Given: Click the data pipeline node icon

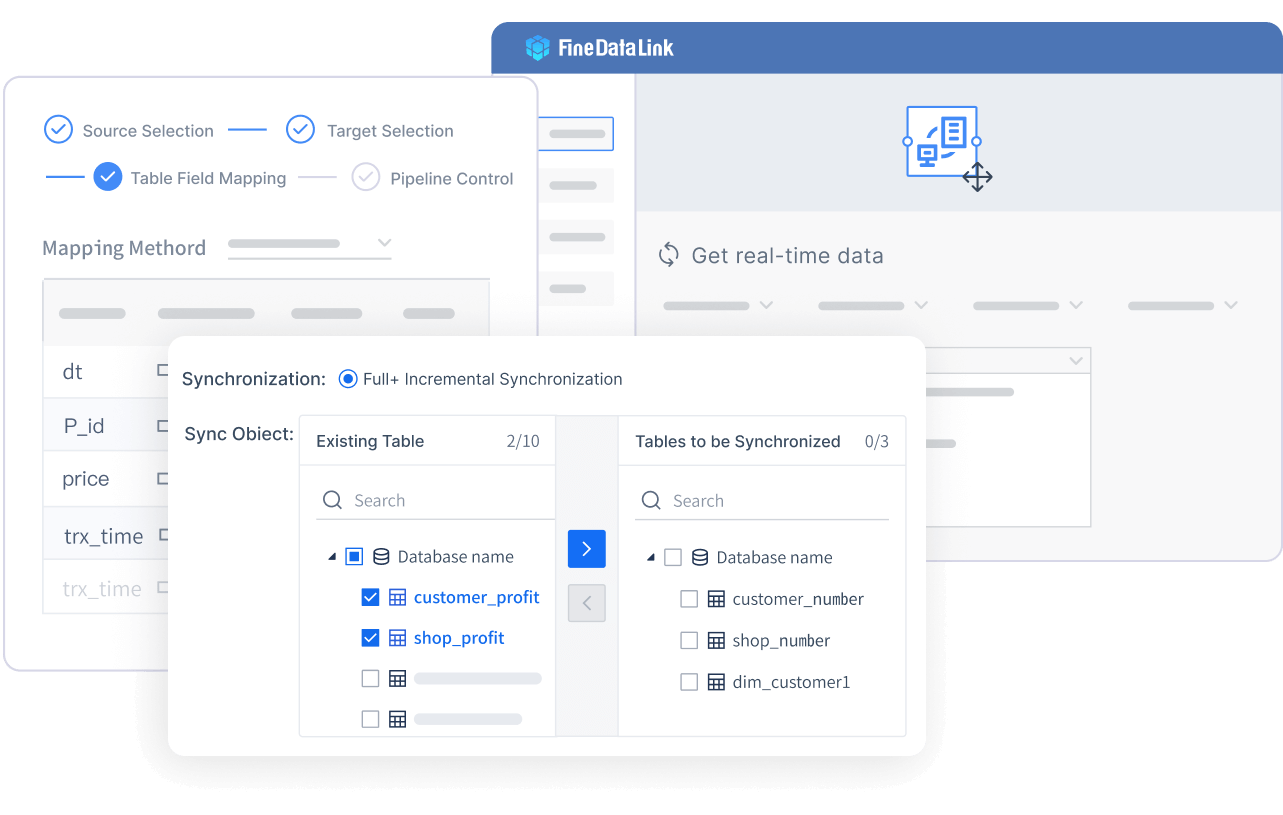Looking at the screenshot, I should (x=941, y=141).
